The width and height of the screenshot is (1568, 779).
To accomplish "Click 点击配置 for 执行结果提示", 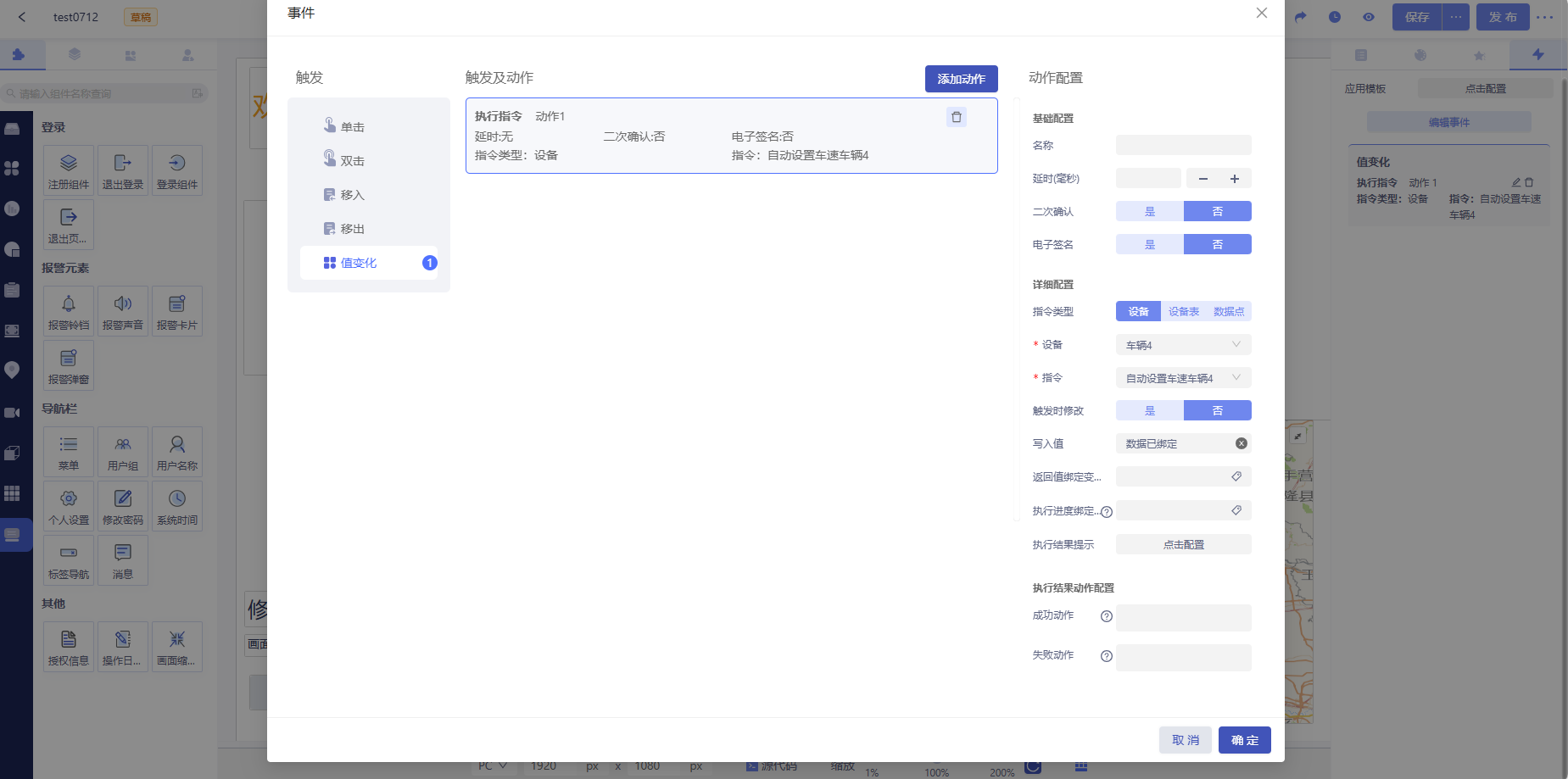I will point(1183,544).
